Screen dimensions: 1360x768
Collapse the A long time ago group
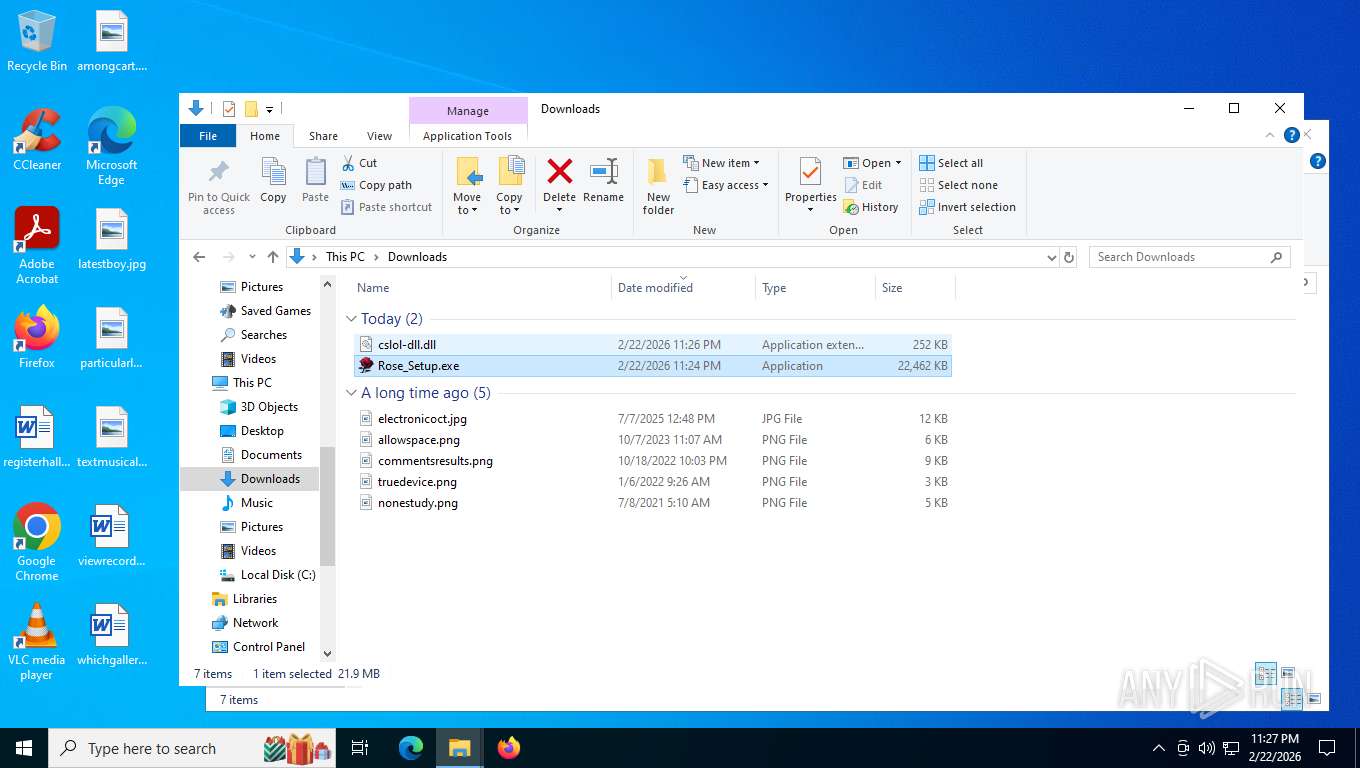click(x=351, y=393)
